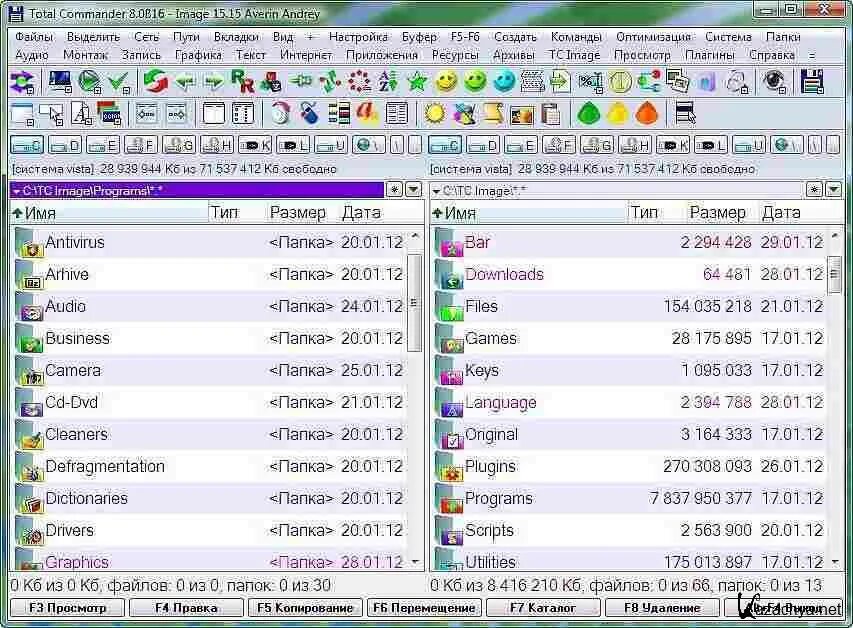Click the F7 Каталог button

click(543, 608)
